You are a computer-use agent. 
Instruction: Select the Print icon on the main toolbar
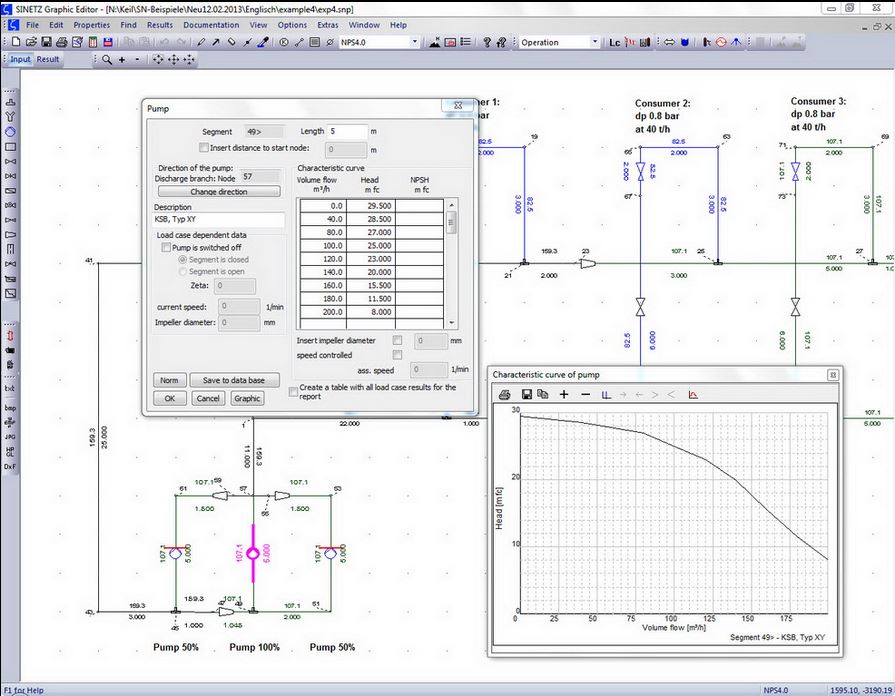[x=62, y=42]
